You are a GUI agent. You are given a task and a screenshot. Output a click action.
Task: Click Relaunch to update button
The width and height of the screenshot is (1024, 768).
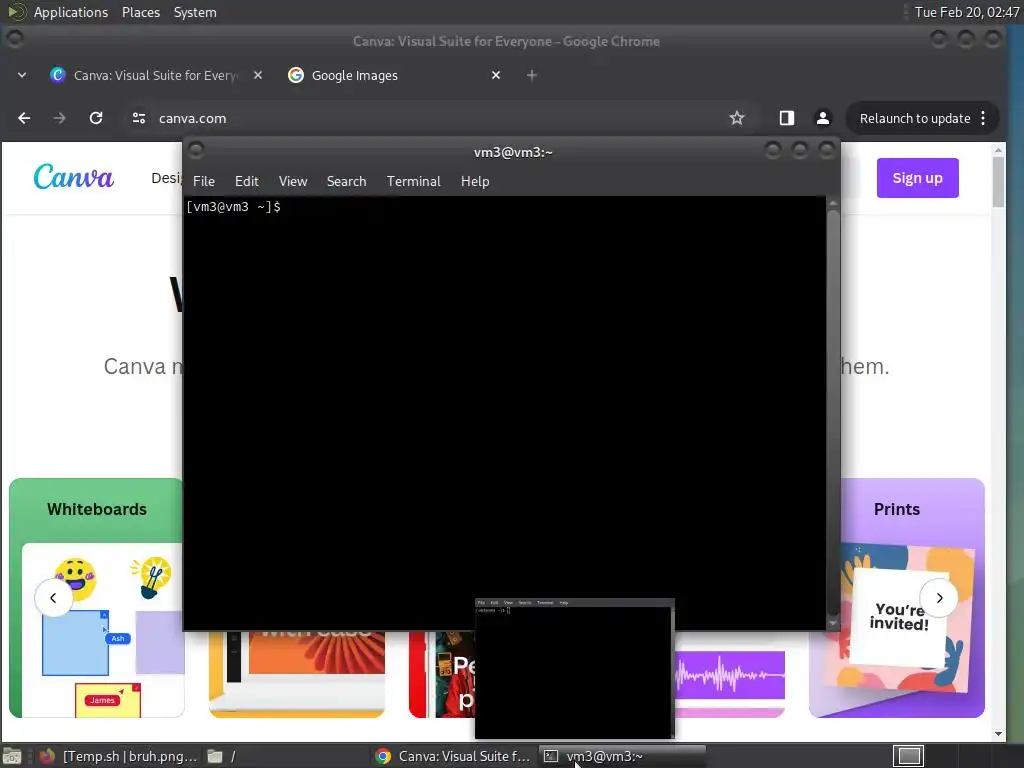(914, 118)
